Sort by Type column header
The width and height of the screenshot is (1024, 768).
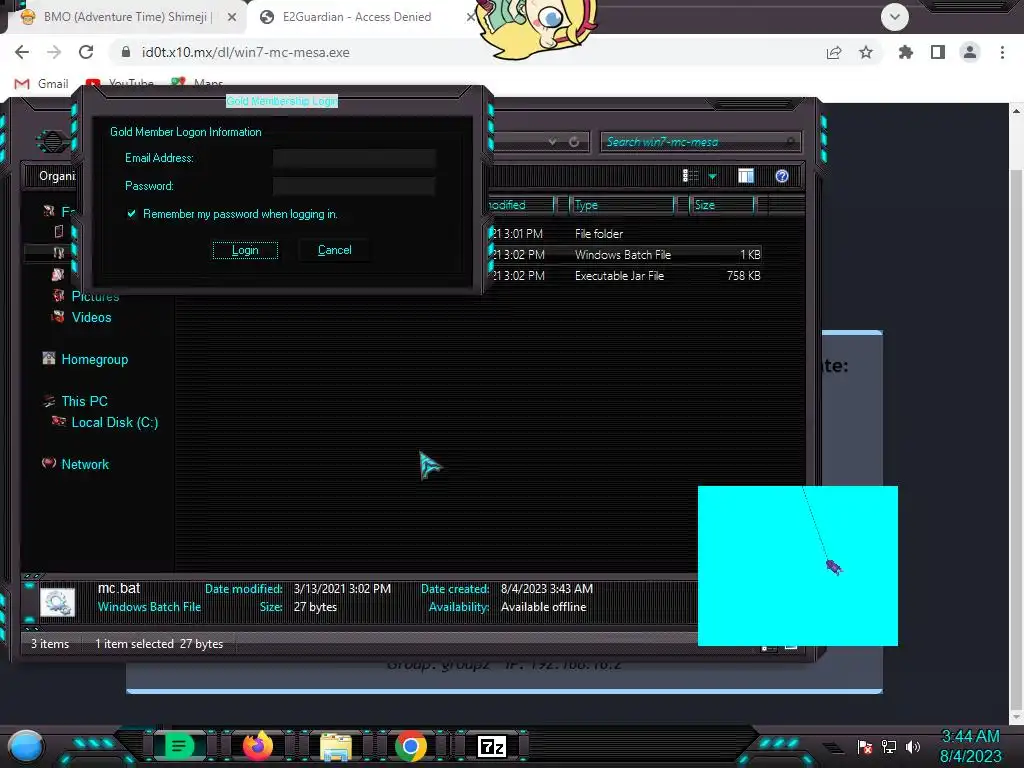click(x=621, y=205)
